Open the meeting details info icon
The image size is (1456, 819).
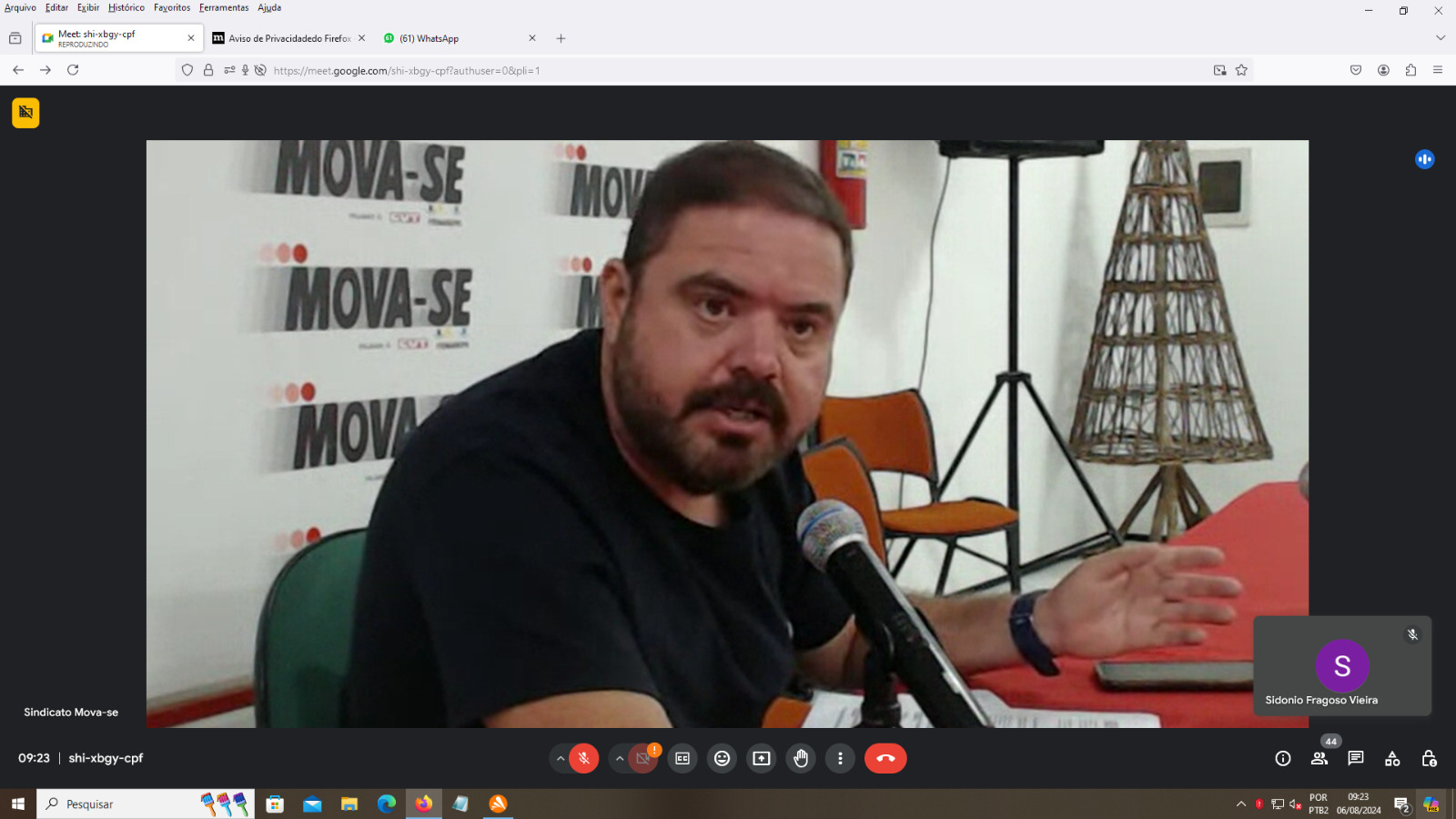click(x=1283, y=758)
